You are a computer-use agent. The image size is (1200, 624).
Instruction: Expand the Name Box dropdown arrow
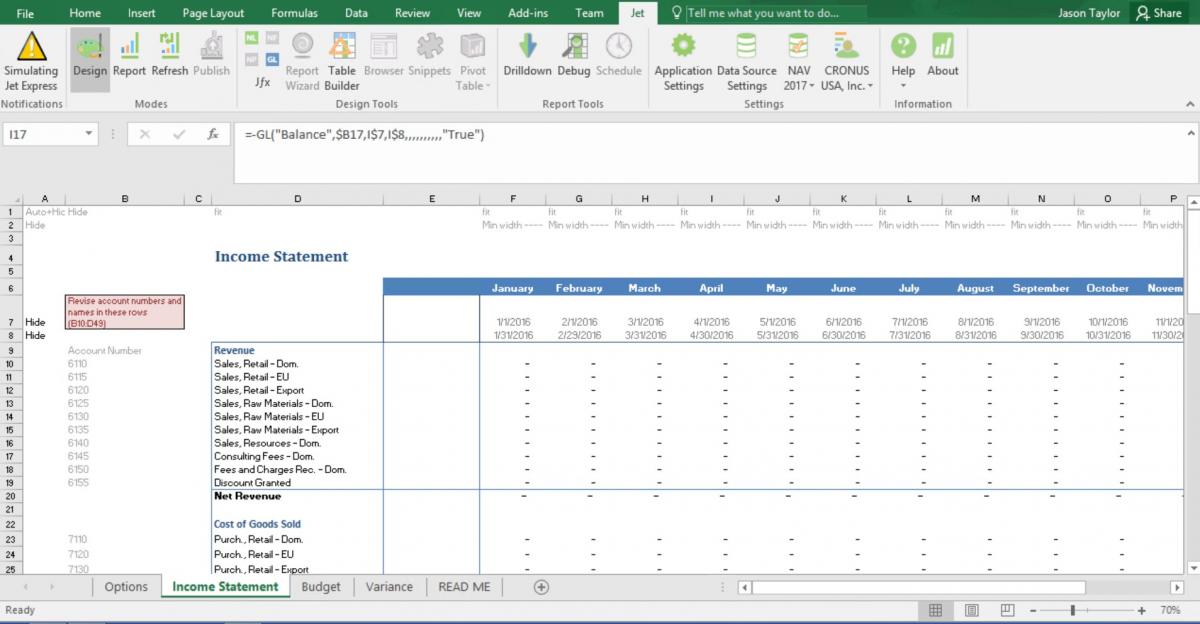(x=89, y=134)
